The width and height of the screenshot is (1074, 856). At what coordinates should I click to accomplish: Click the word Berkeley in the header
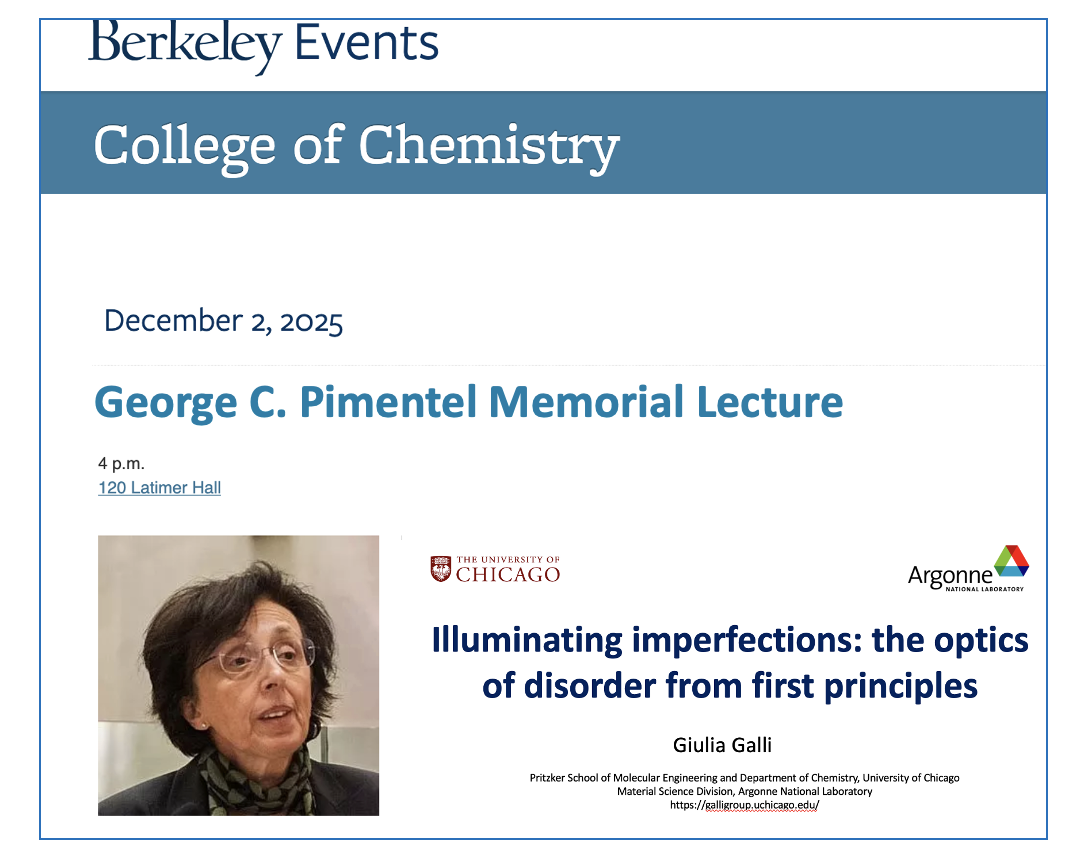[184, 45]
